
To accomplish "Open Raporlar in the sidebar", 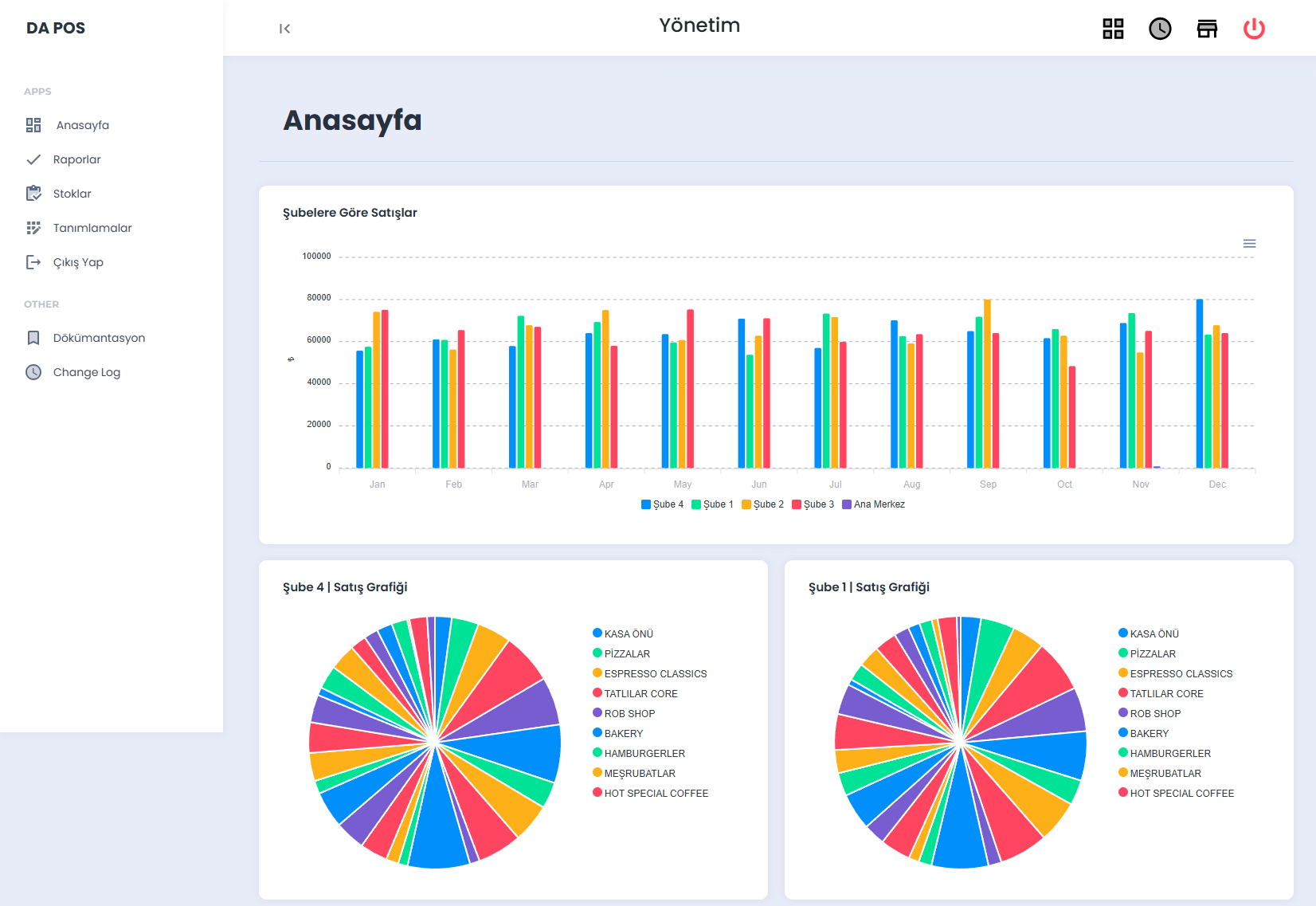I will [x=77, y=159].
